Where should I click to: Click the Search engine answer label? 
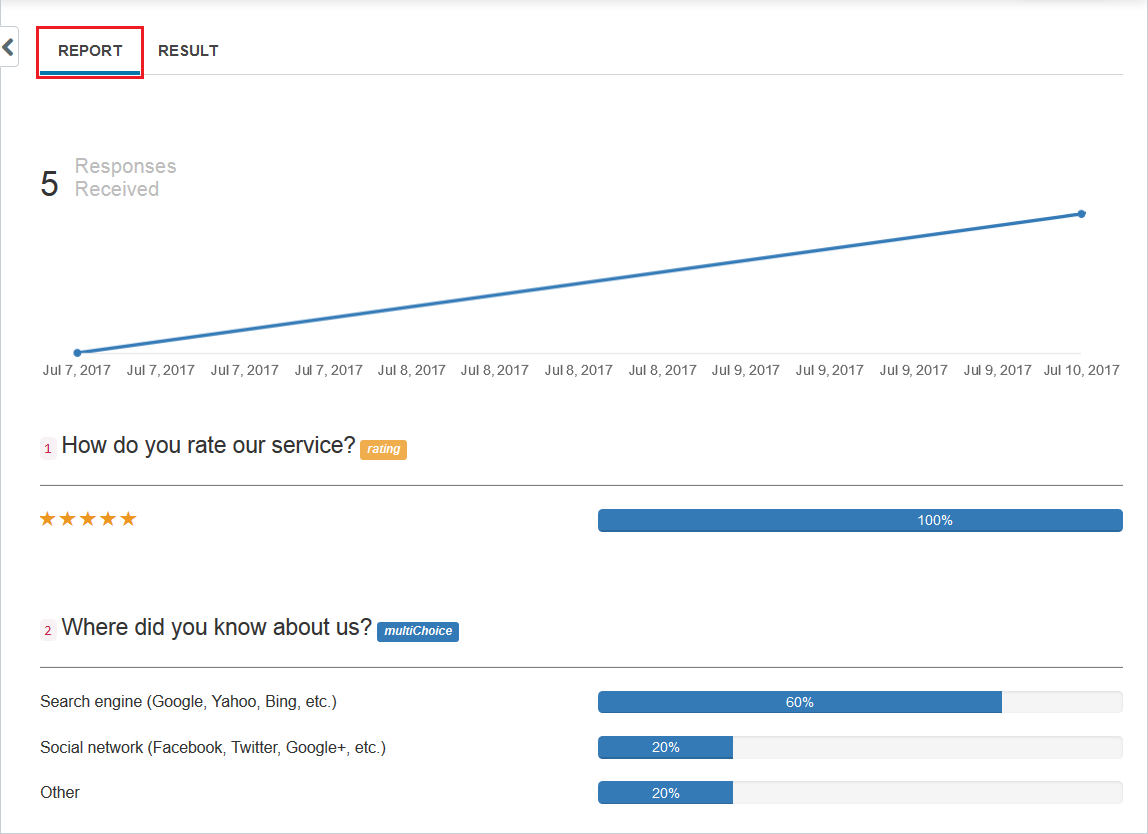188,701
